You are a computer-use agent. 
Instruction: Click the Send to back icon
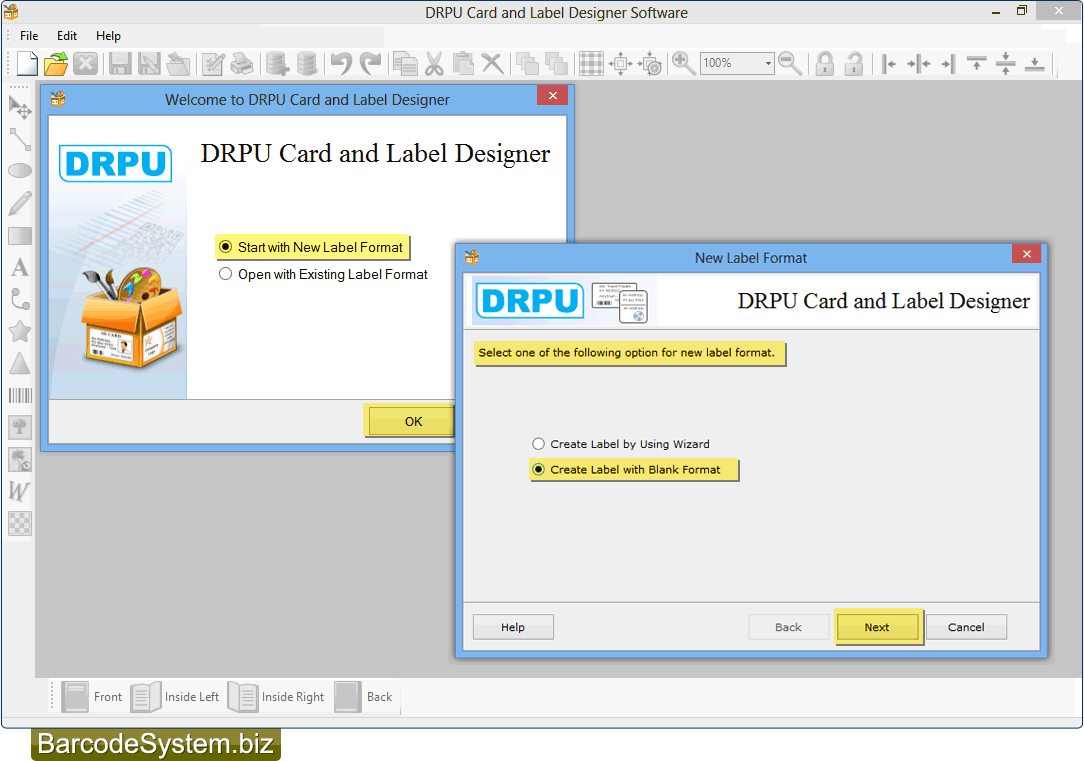[x=556, y=64]
